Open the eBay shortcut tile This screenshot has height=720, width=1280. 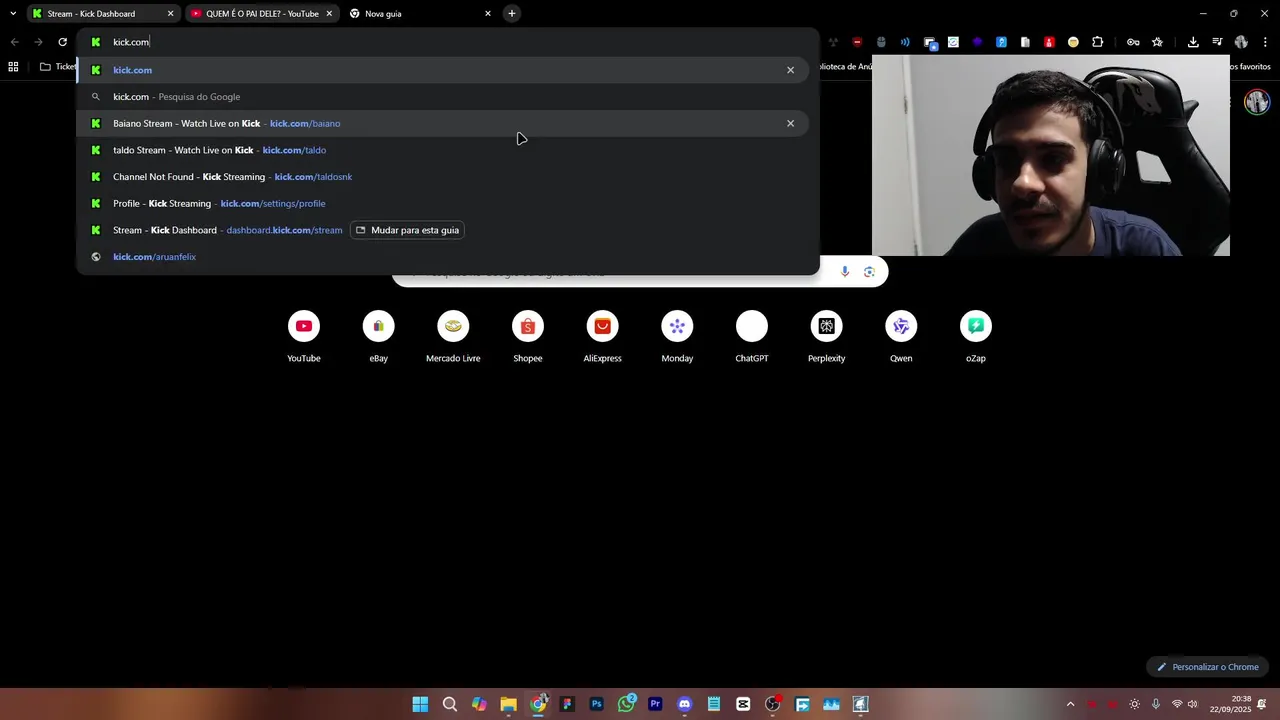pos(378,337)
